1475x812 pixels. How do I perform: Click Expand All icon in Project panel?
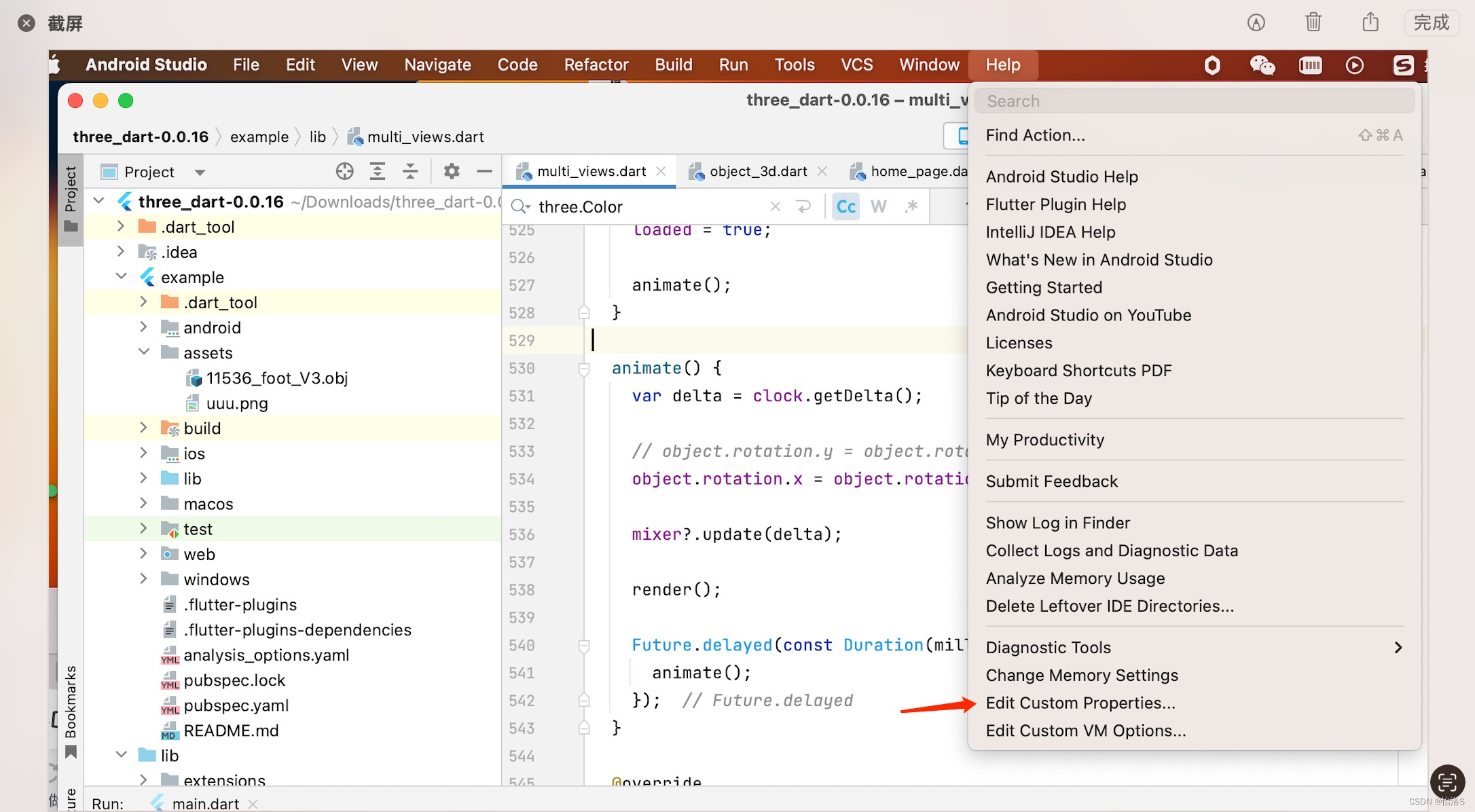tap(378, 172)
